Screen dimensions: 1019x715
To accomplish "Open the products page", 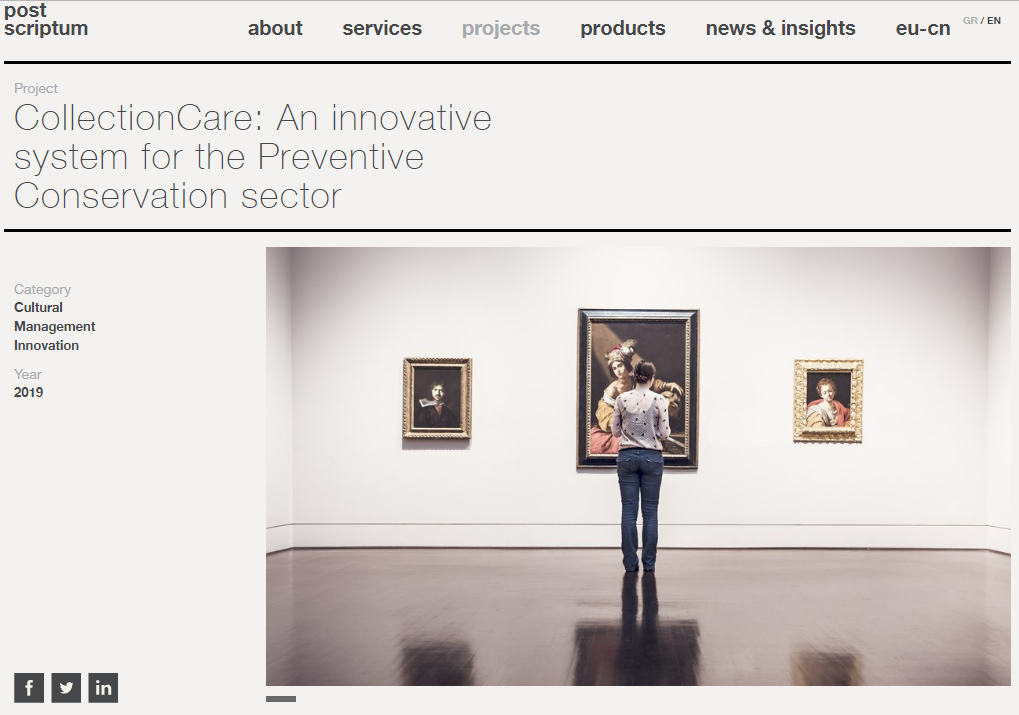I will point(623,28).
